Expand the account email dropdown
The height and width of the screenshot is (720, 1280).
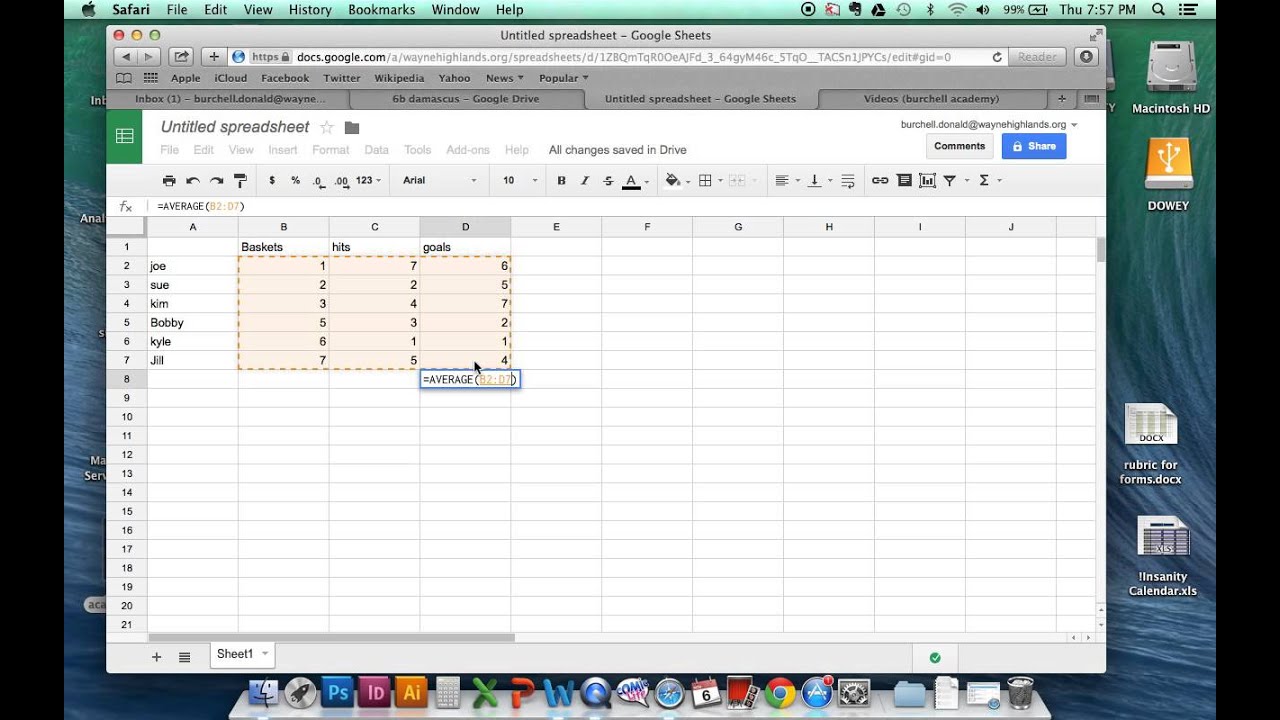tap(1074, 125)
